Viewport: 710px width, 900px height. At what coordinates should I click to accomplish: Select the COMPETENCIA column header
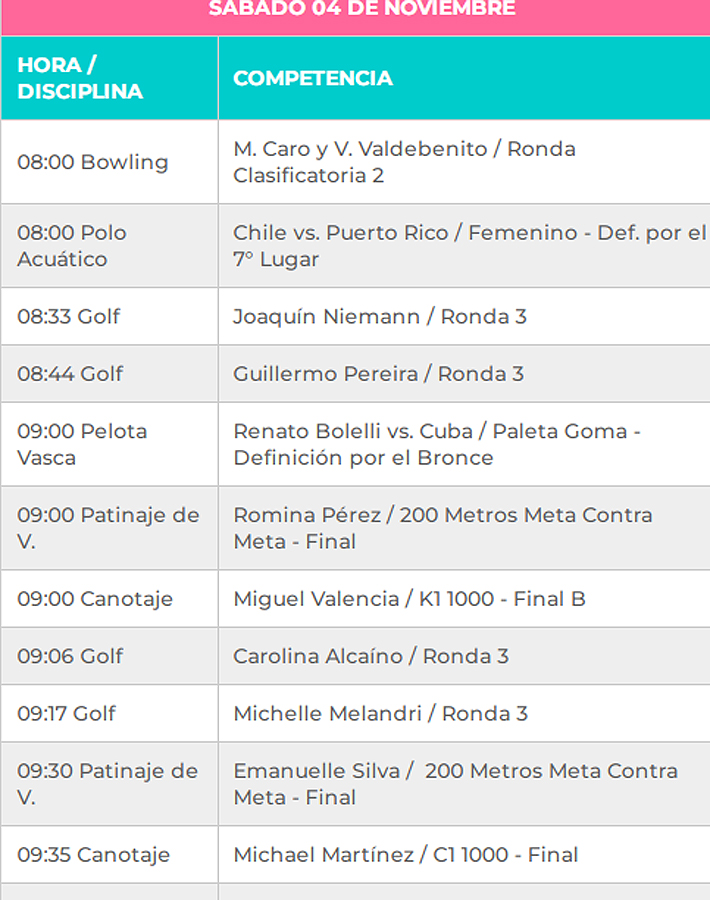point(313,78)
